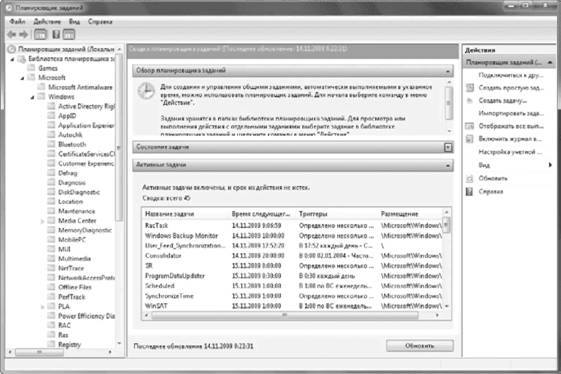Toggle the console tree toolbar icon
The height and width of the screenshot is (374, 561).
40,34
